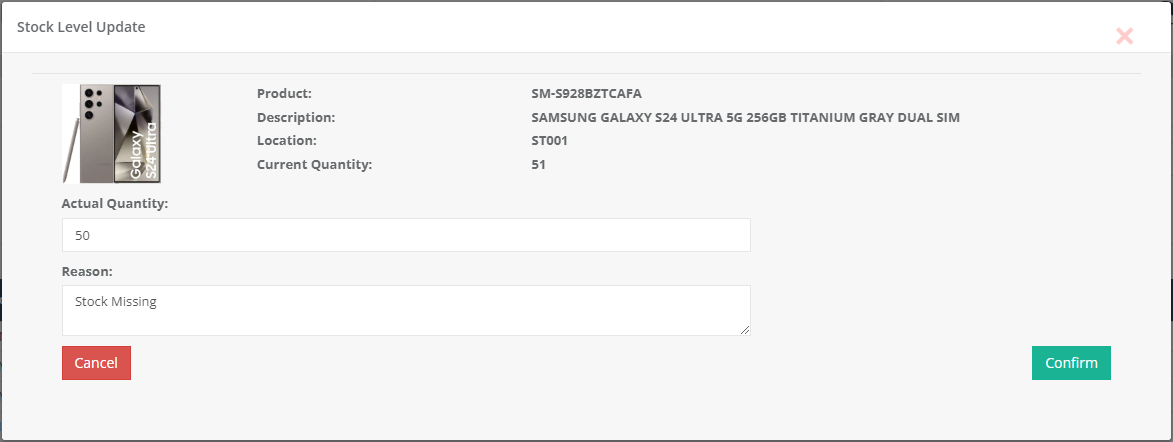
Task: Select product code SM-S928BZTCAFA text
Action: [x=587, y=93]
